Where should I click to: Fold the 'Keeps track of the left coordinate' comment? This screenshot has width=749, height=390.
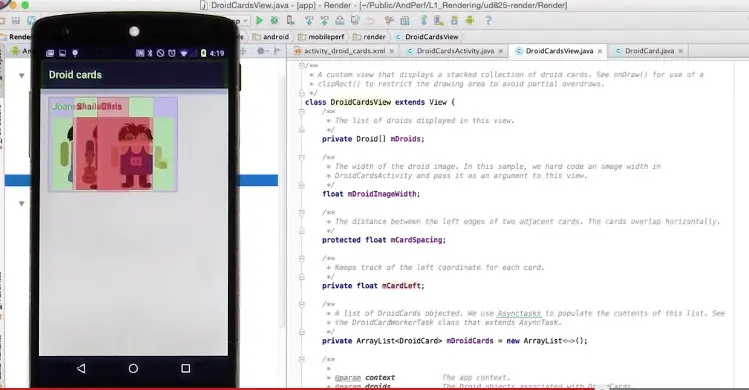tap(301, 259)
